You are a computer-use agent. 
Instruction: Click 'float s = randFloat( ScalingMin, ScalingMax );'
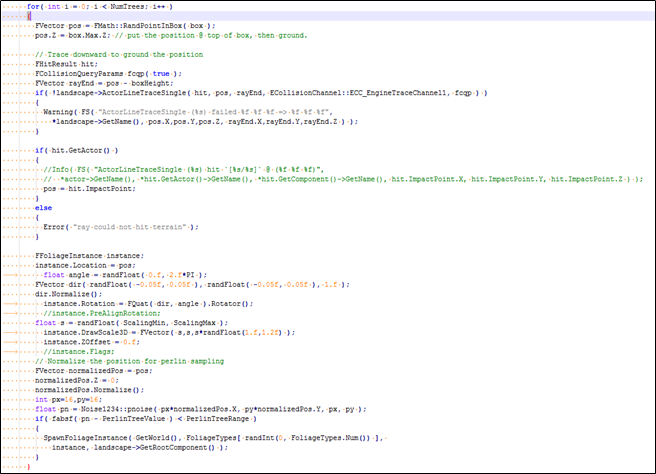point(131,323)
